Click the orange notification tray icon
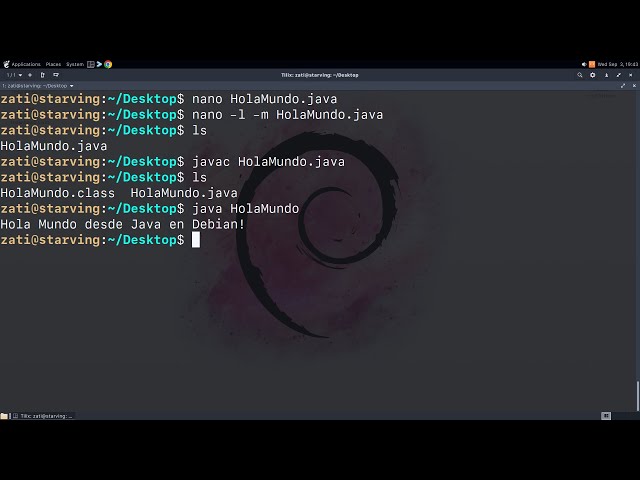 (592, 64)
